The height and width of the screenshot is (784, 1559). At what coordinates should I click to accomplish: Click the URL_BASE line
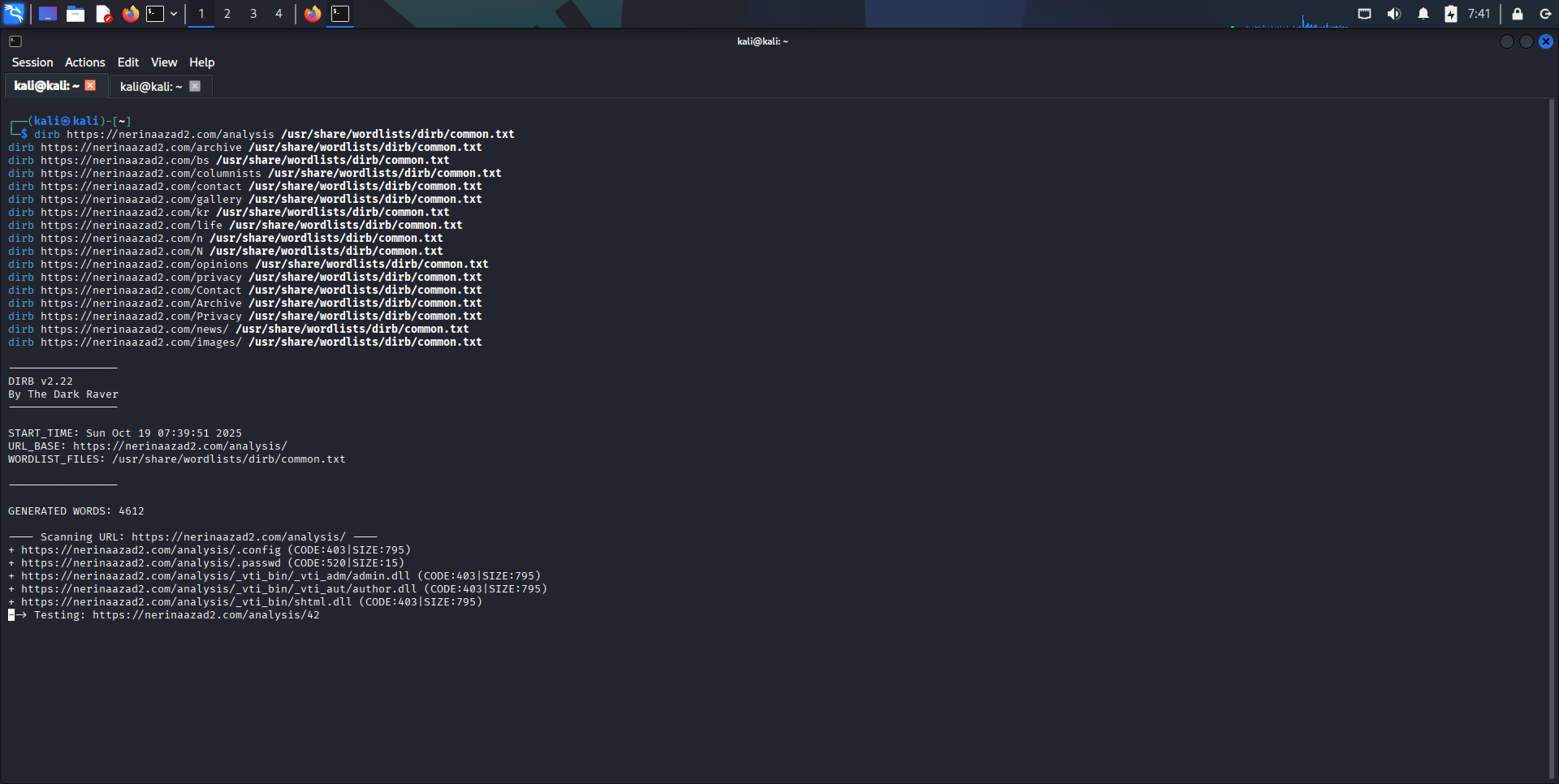(148, 446)
